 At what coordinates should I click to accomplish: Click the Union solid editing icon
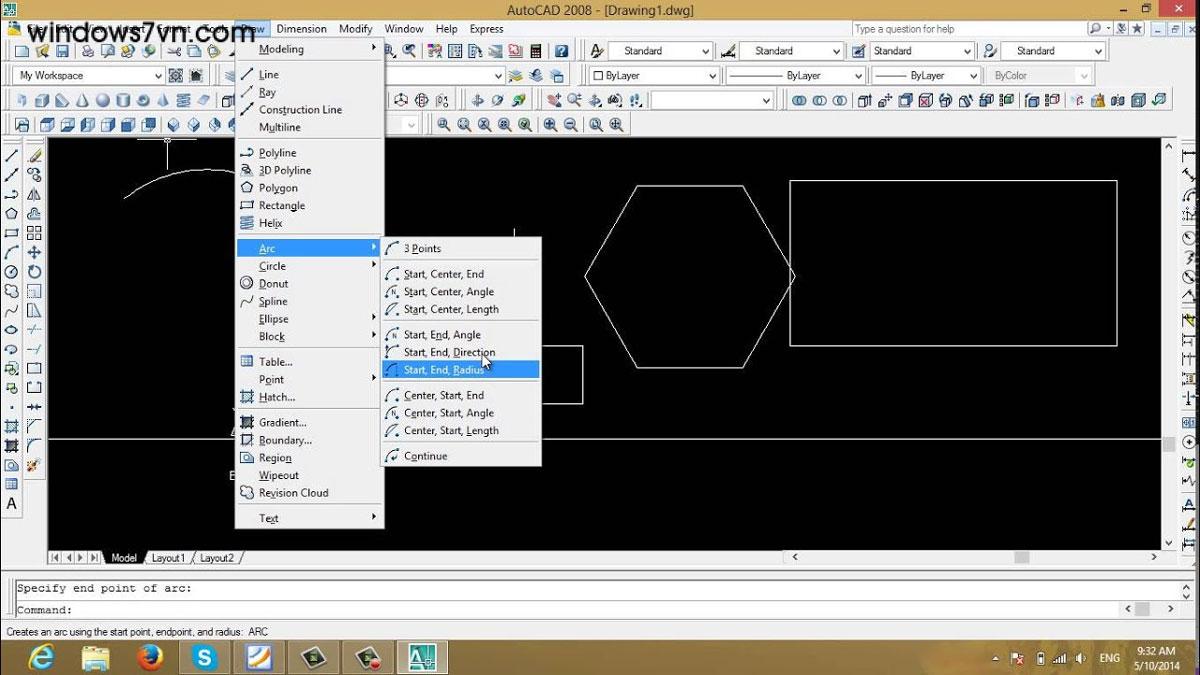tap(799, 100)
